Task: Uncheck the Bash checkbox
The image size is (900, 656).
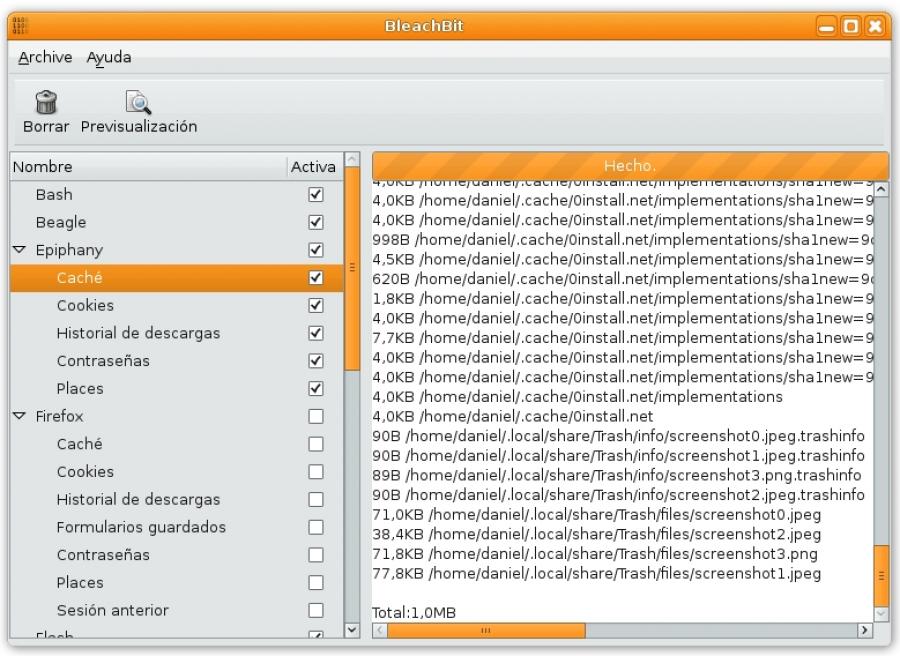Action: click(316, 195)
